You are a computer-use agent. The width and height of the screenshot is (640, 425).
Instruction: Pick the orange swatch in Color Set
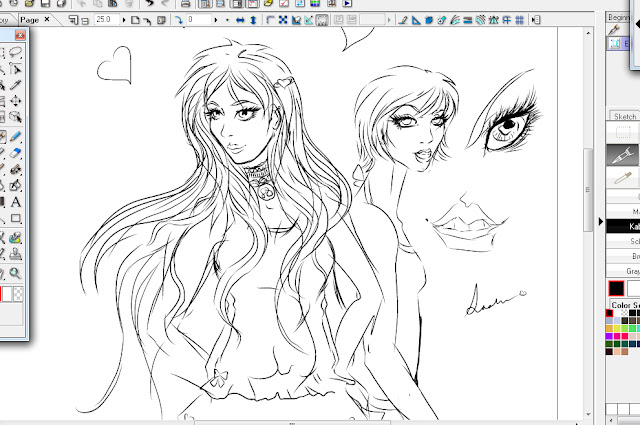point(609,328)
